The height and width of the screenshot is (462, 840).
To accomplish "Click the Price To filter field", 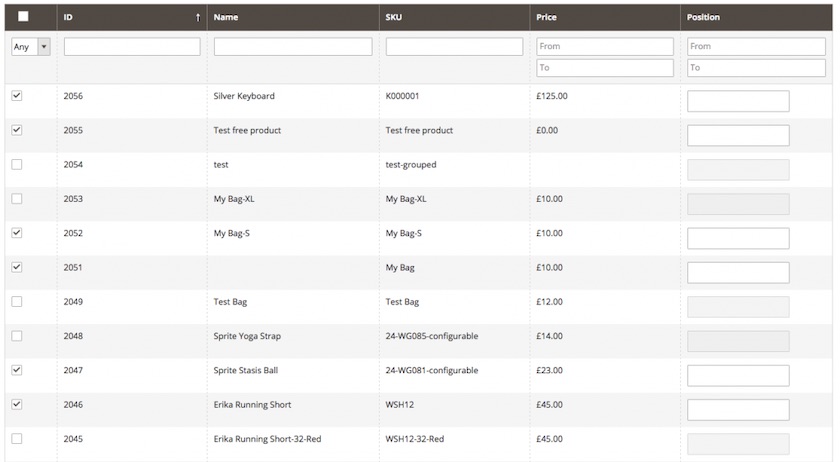I will pos(605,68).
